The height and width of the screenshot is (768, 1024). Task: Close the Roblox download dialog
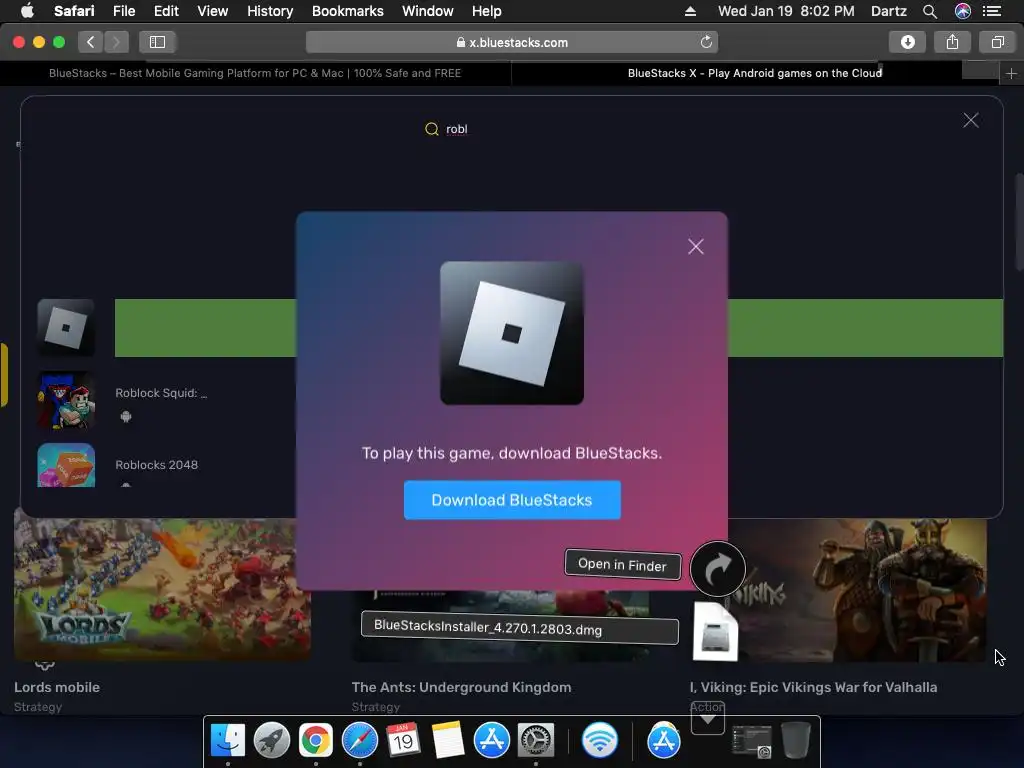point(696,247)
